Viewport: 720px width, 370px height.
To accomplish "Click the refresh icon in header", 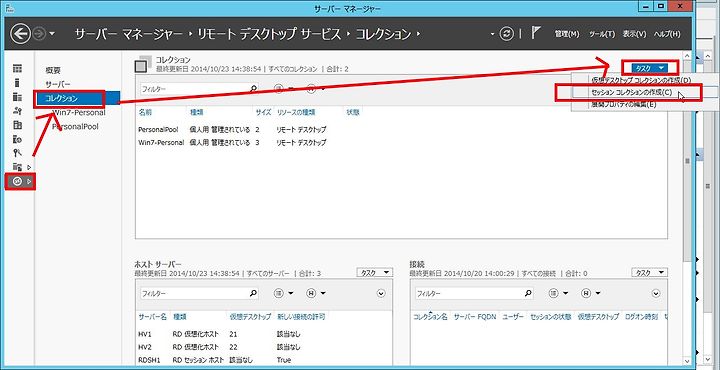I will tap(506, 34).
